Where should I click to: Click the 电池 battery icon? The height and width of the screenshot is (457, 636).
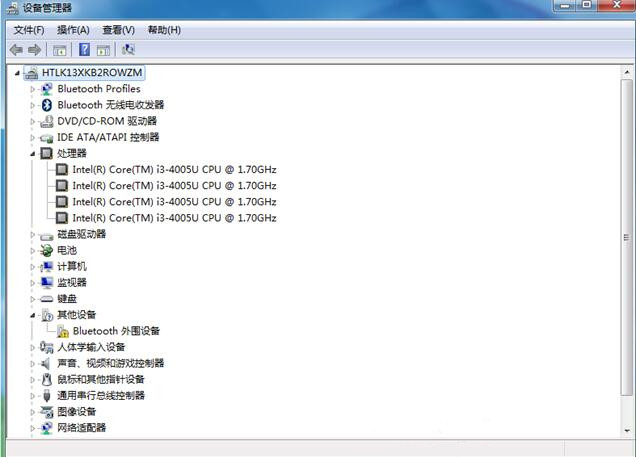[x=47, y=251]
